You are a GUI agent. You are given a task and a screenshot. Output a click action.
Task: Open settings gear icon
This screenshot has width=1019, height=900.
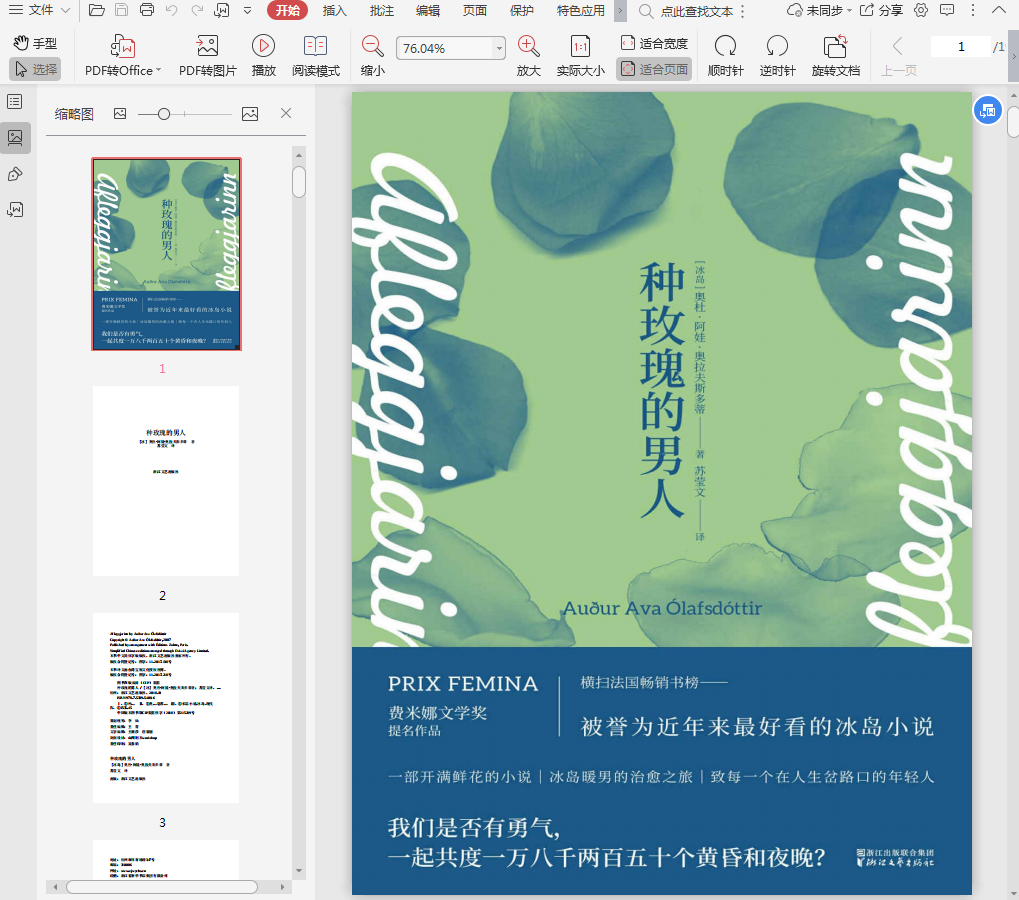click(921, 10)
